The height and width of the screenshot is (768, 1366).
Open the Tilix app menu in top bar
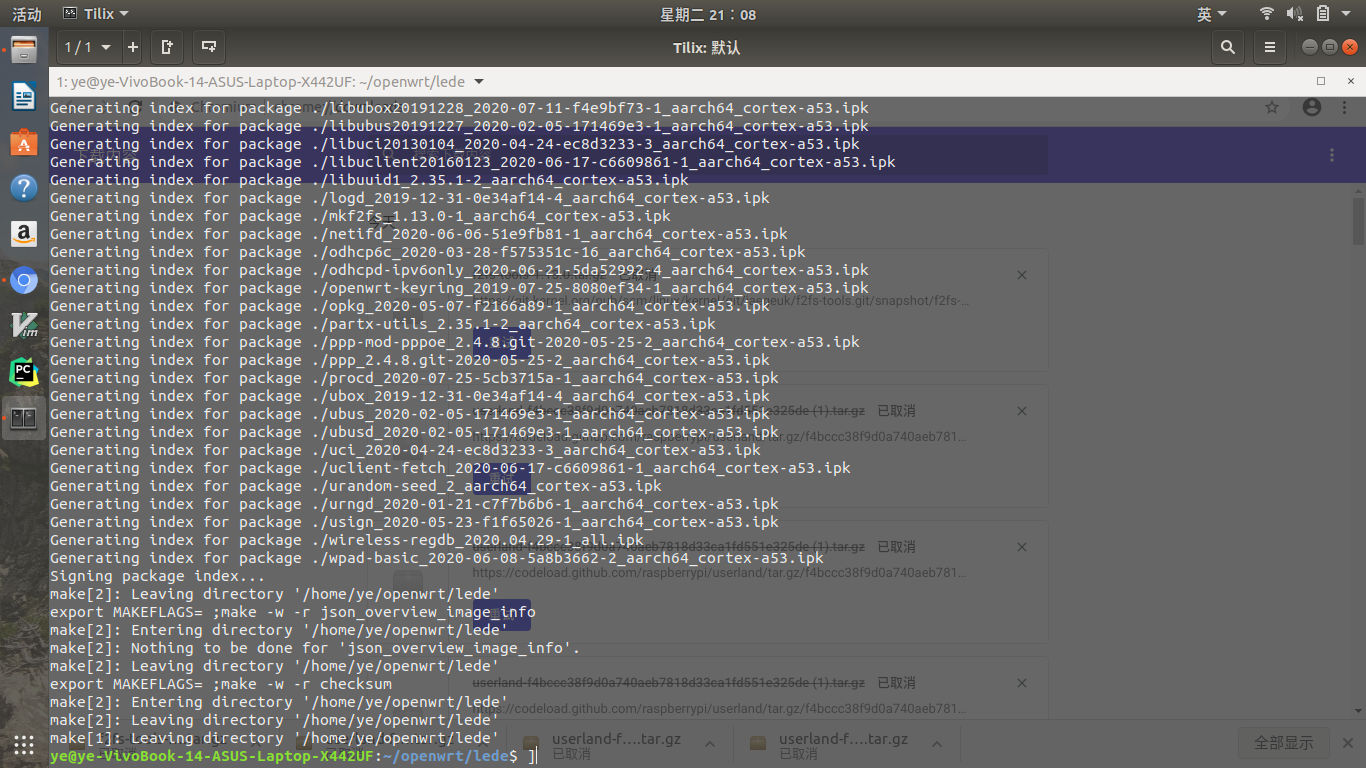(96, 14)
